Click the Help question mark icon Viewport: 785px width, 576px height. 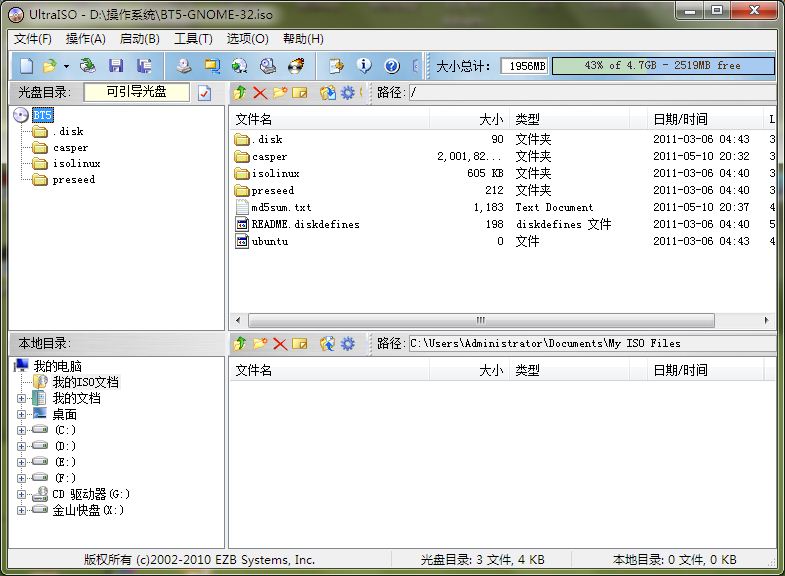pos(392,66)
